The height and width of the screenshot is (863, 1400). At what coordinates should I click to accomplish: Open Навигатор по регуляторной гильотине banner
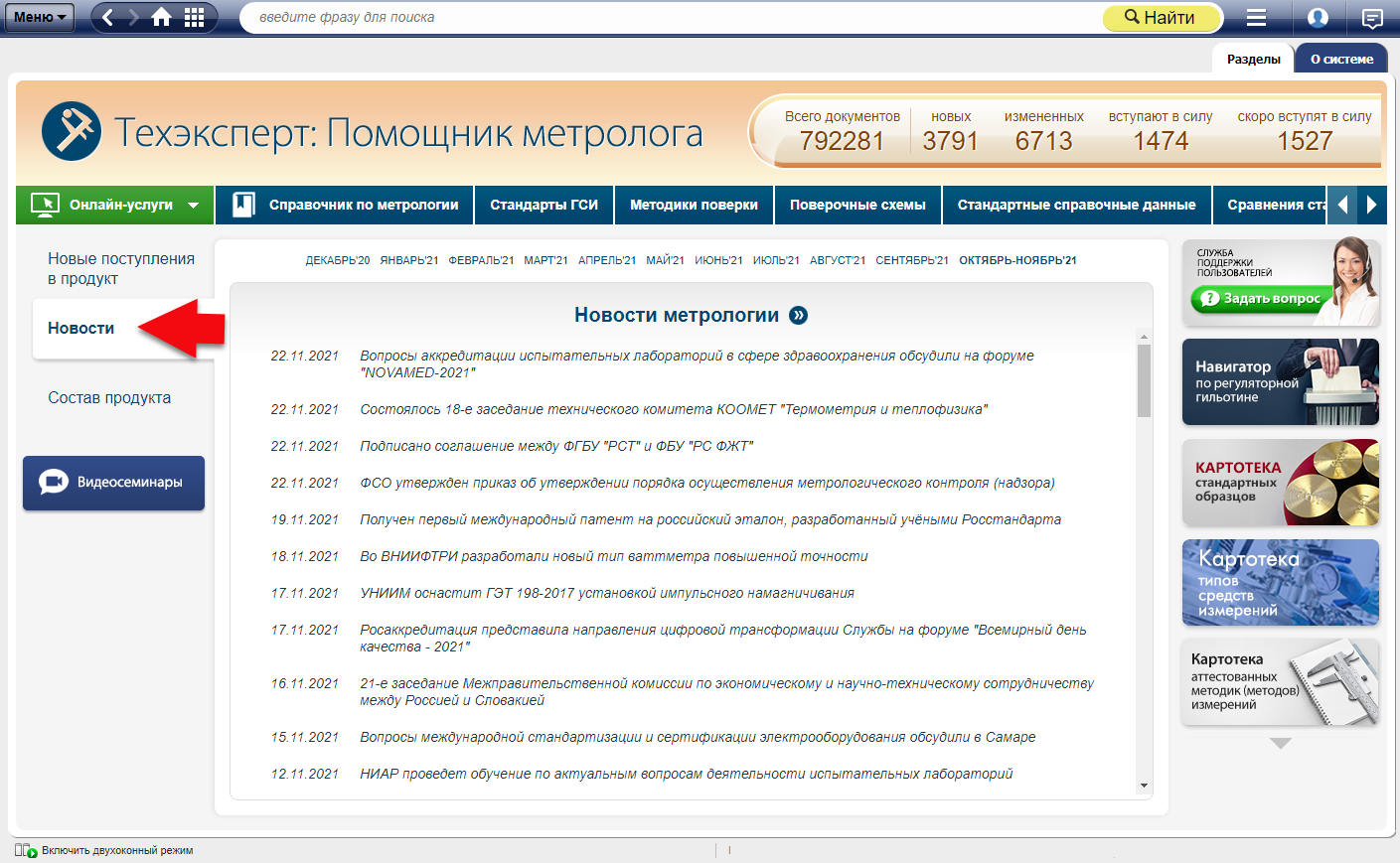1281,382
